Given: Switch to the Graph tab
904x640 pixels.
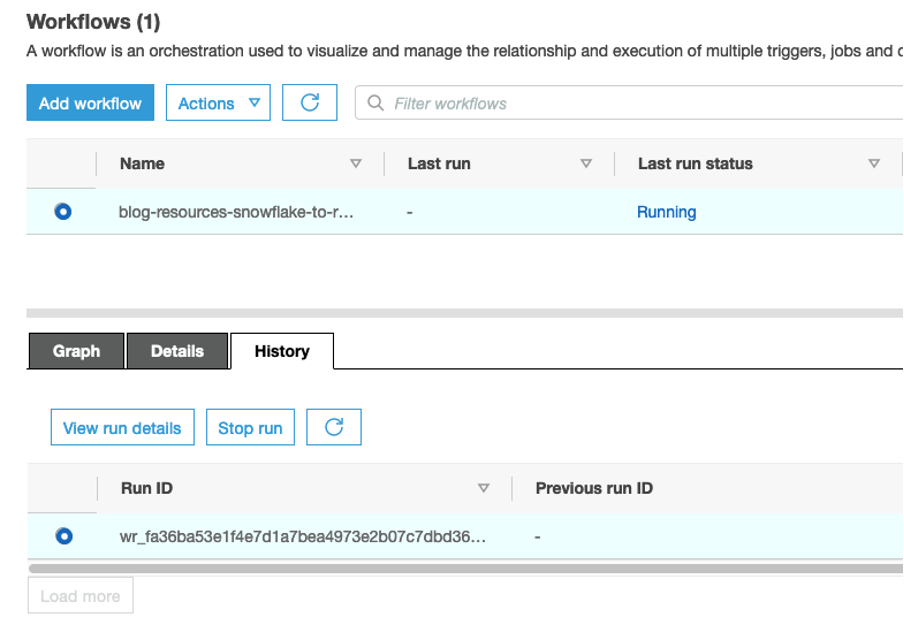Looking at the screenshot, I should pyautogui.click(x=76, y=351).
